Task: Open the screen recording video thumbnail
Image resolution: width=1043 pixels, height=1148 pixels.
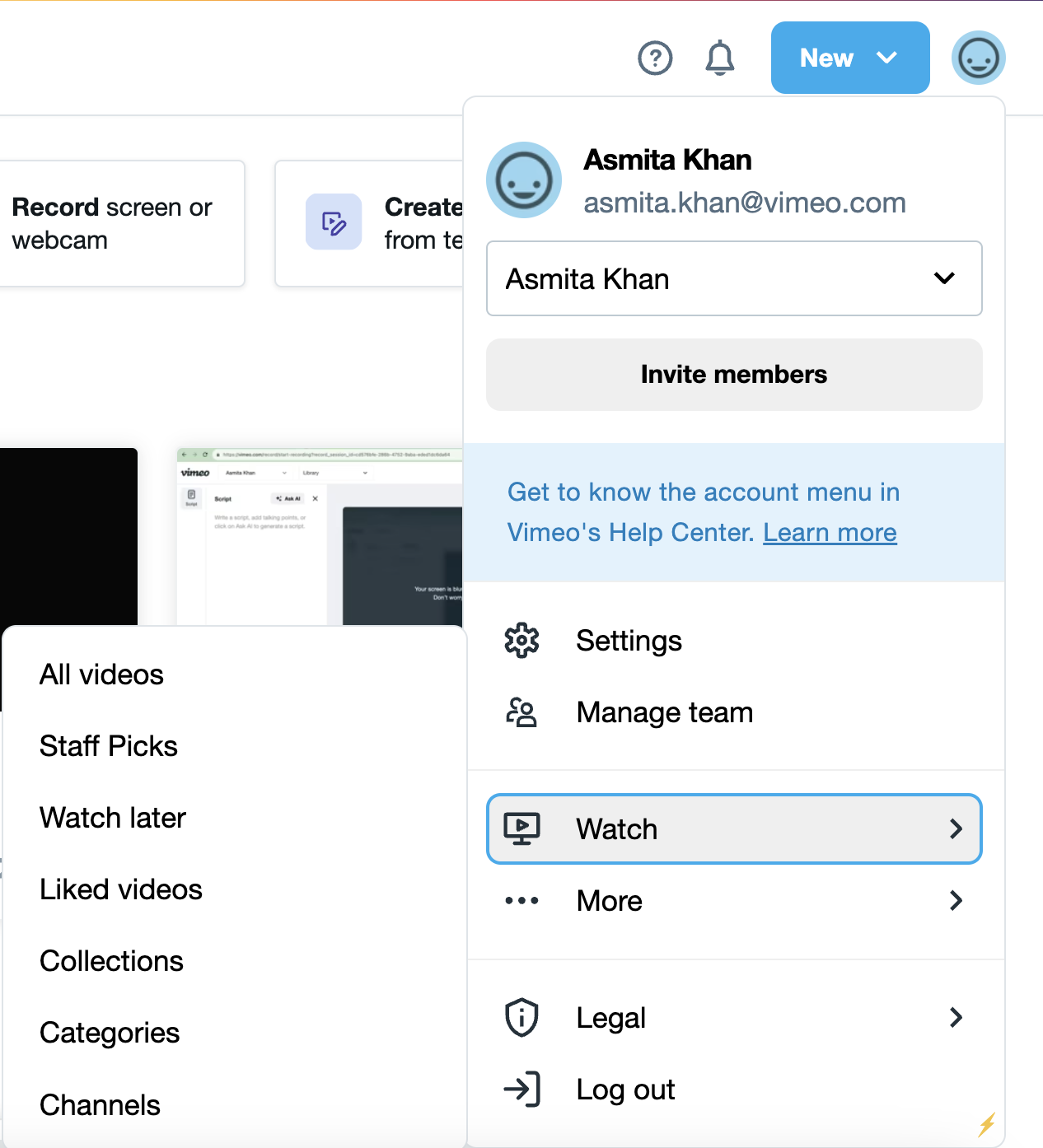Action: click(x=320, y=537)
